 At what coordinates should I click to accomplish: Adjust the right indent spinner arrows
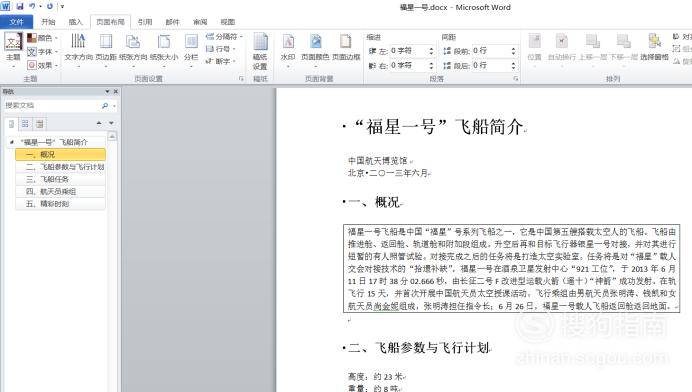[x=432, y=66]
